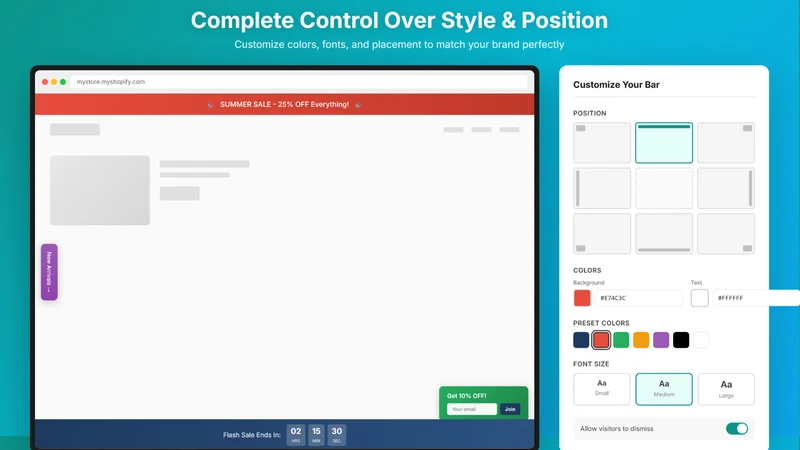800x450 pixels.
Task: Choose the Medium font size option
Action: pyautogui.click(x=664, y=389)
